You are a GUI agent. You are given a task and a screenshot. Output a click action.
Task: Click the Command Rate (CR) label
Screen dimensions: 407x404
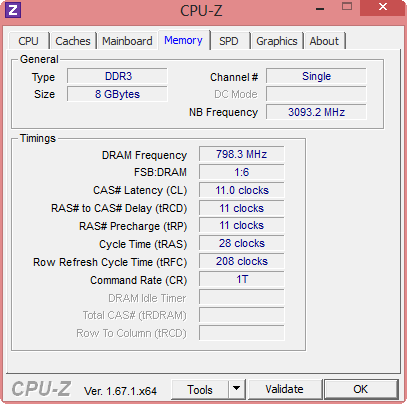[x=138, y=280]
